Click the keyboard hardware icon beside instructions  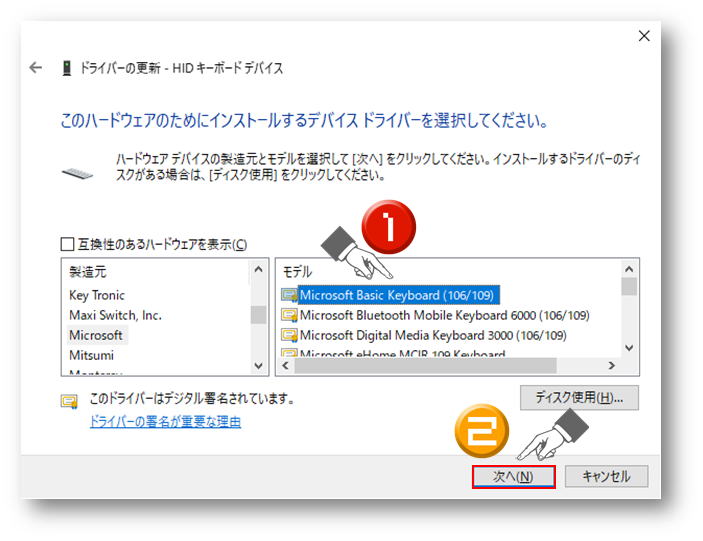pyautogui.click(x=77, y=173)
